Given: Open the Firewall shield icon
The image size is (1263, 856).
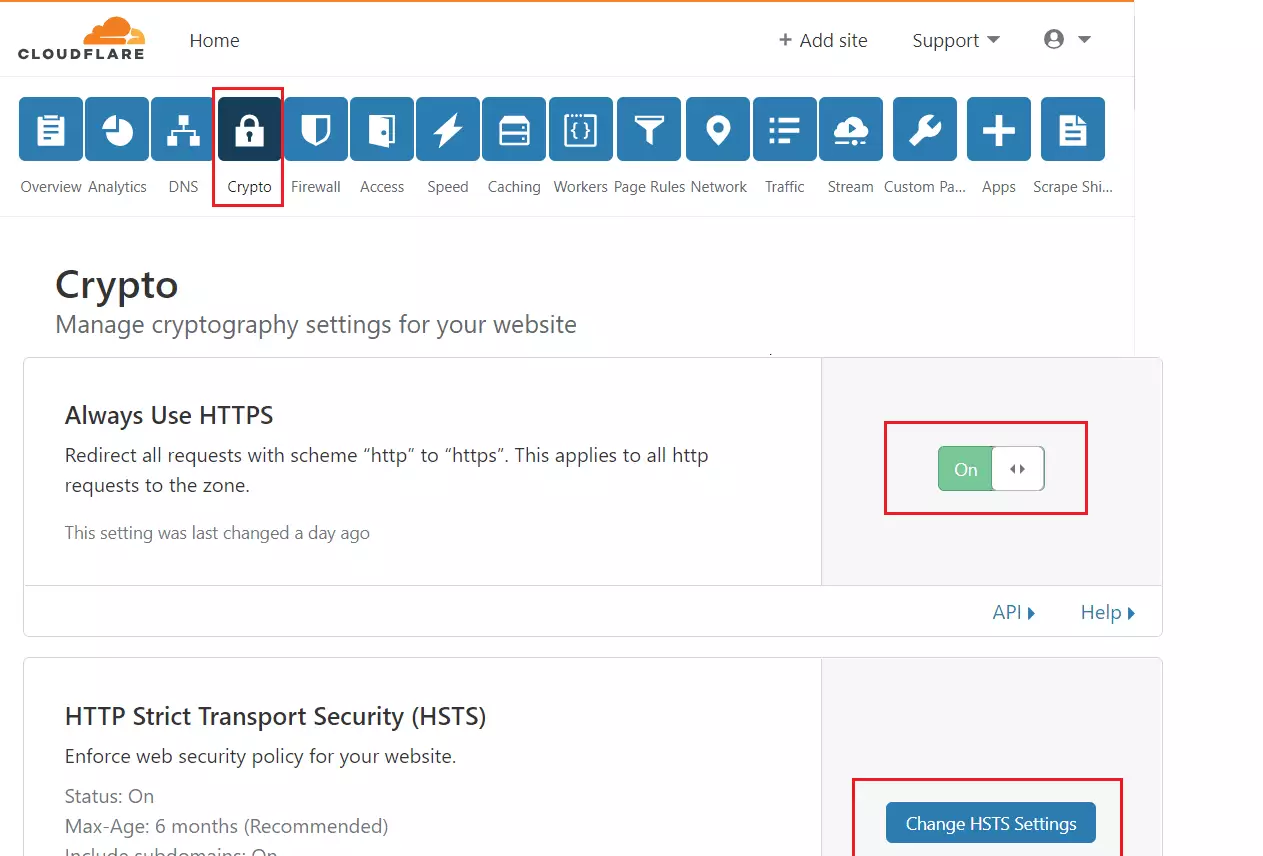Looking at the screenshot, I should (x=316, y=129).
